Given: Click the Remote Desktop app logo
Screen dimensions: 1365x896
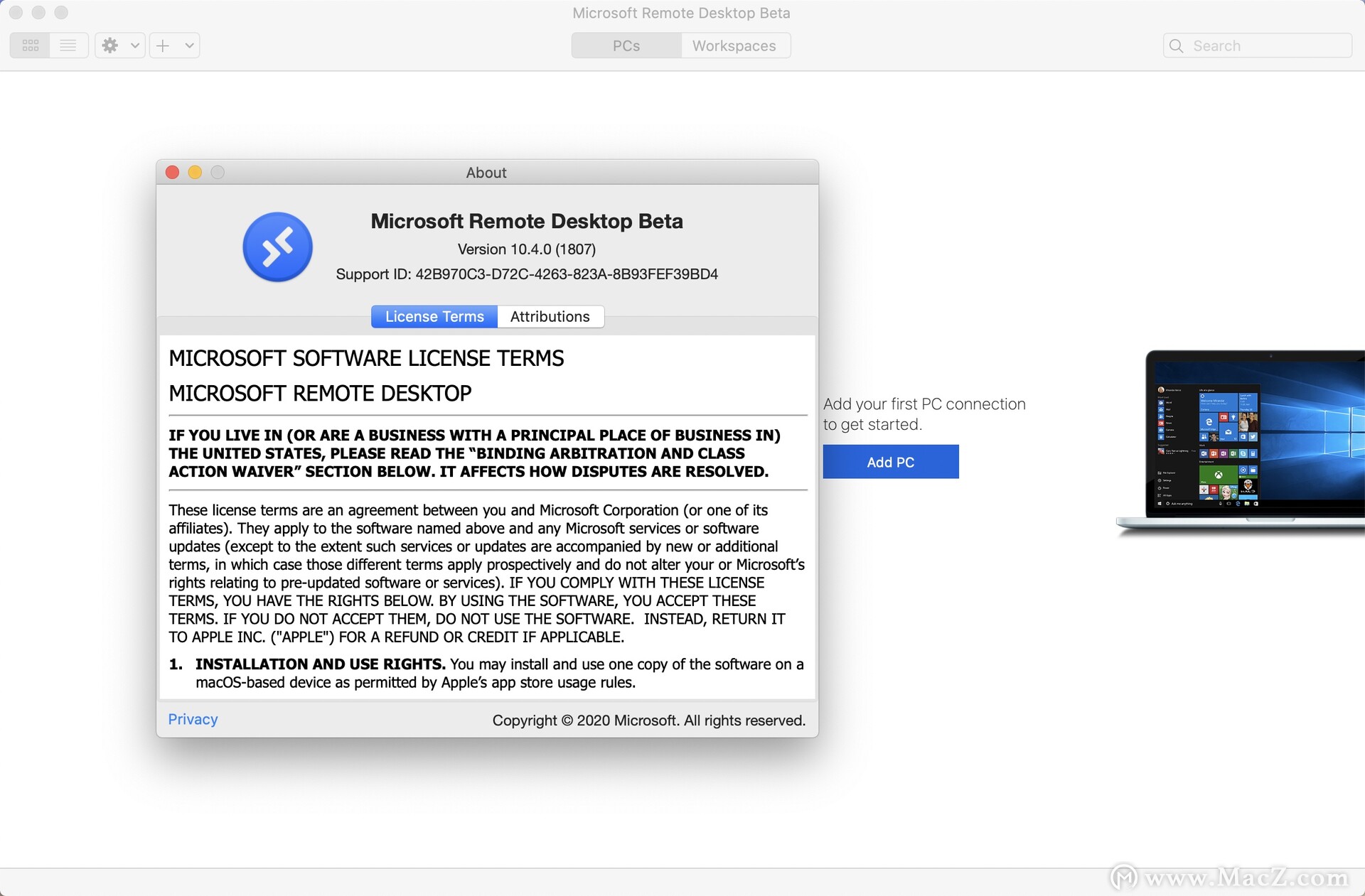Looking at the screenshot, I should tap(277, 247).
